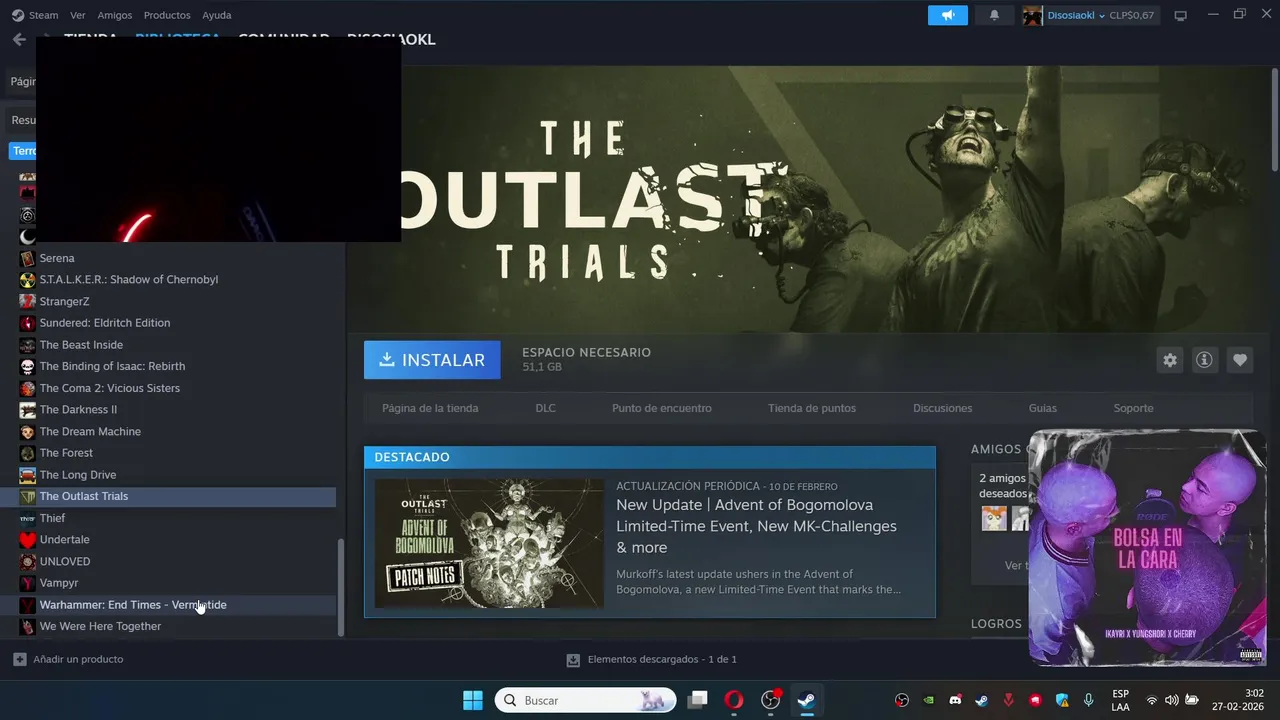1280x720 pixels.
Task: Click the ESP LAA language indicator
Action: pyautogui.click(x=1120, y=700)
